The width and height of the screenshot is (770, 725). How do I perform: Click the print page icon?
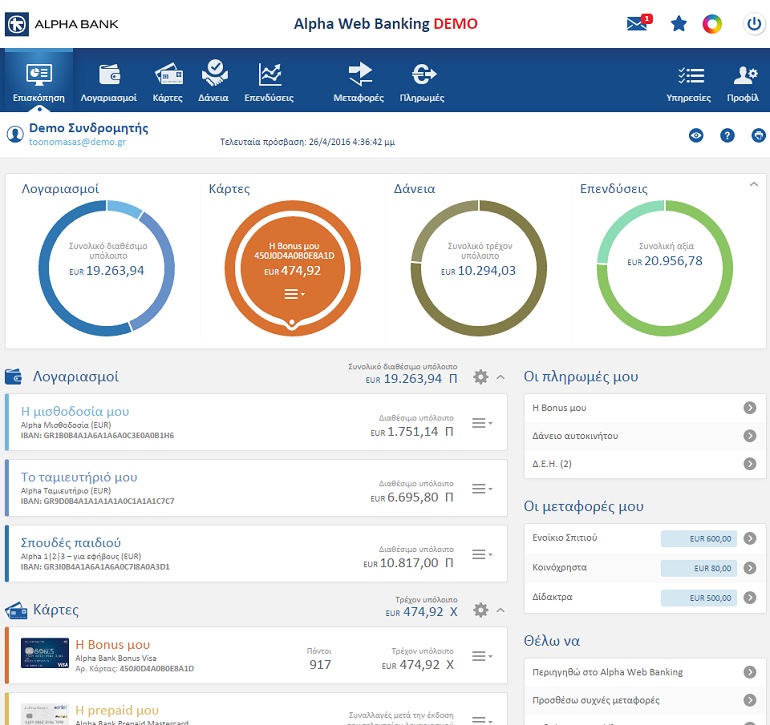(x=758, y=135)
